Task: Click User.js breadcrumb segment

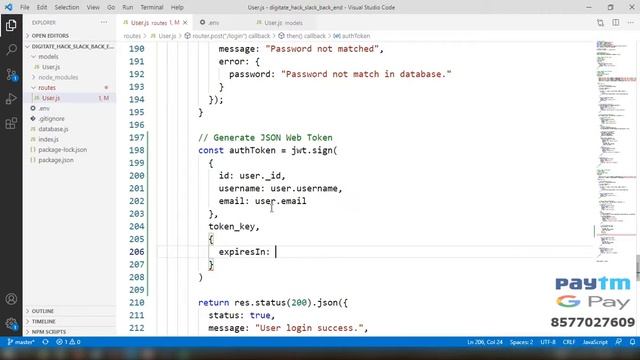Action: pos(164,36)
